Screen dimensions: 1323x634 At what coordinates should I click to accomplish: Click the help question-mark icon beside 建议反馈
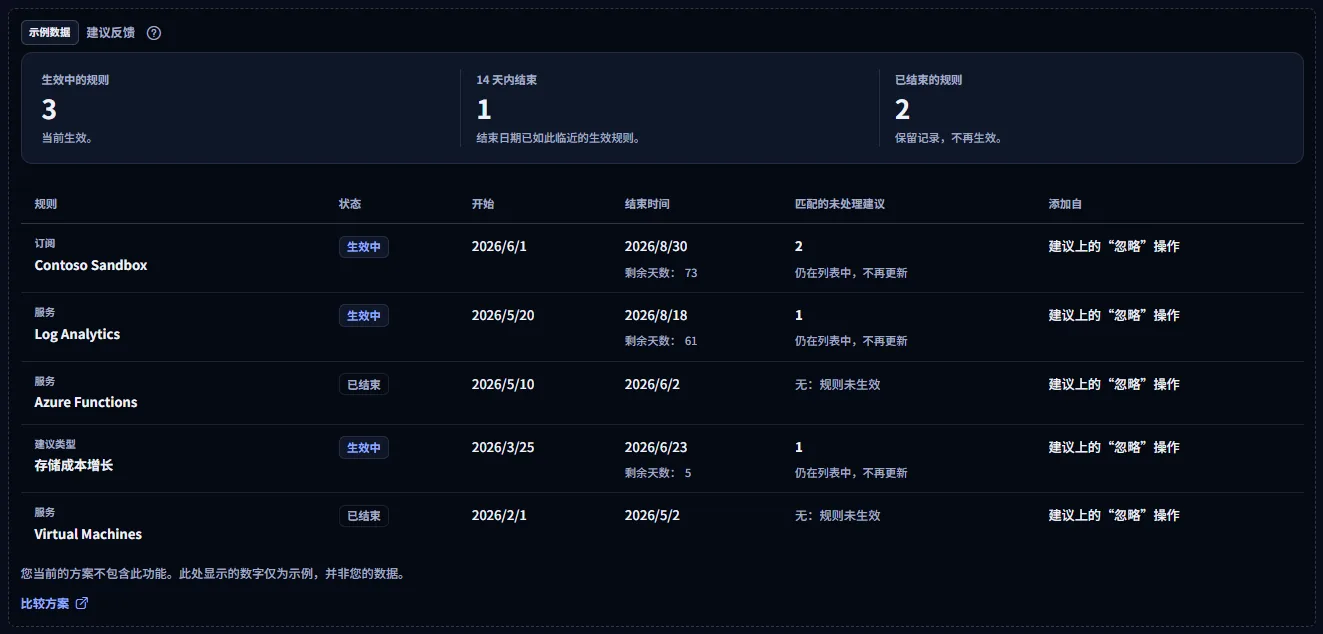154,32
